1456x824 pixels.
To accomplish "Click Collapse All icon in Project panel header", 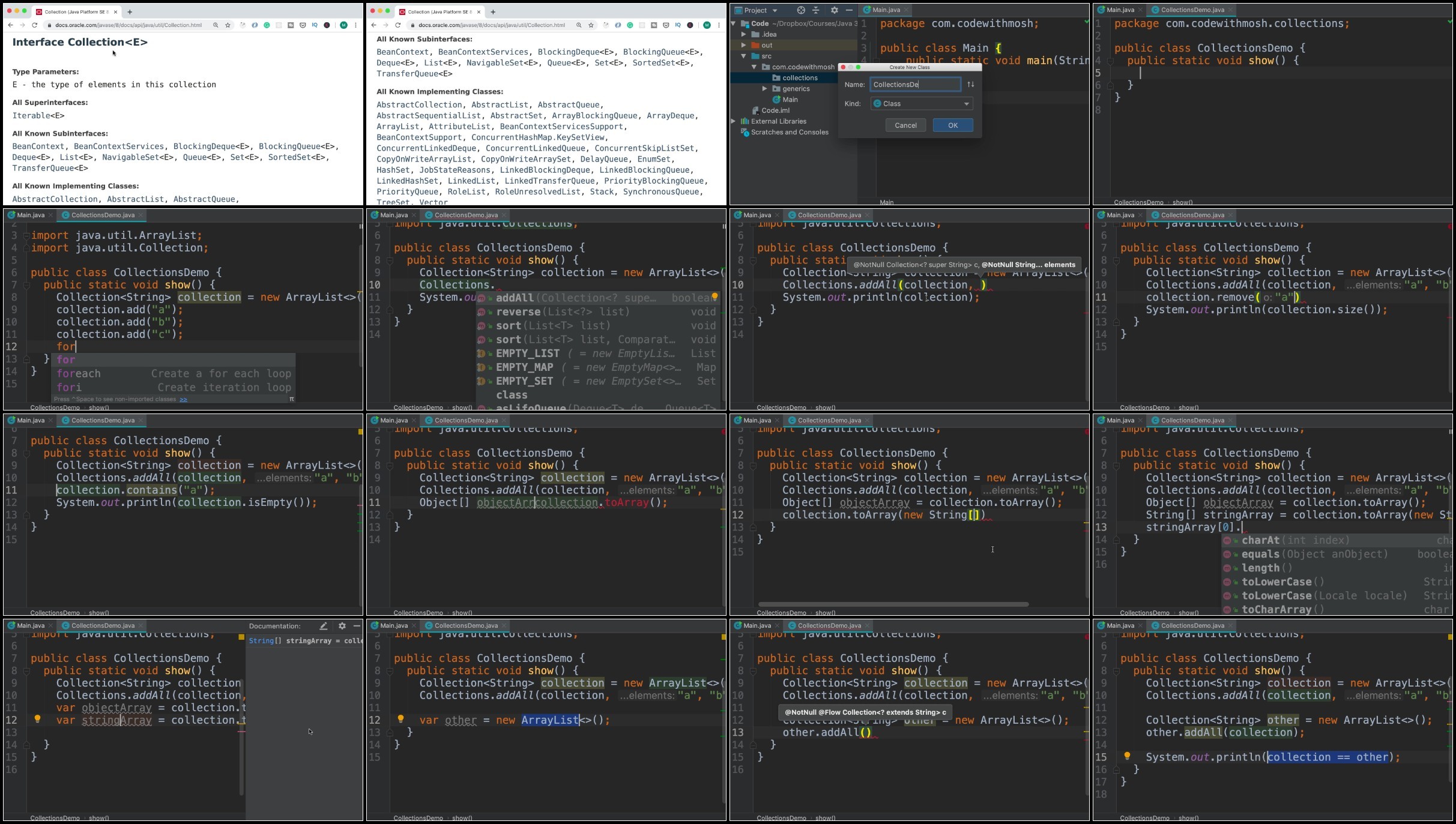I will (x=816, y=10).
